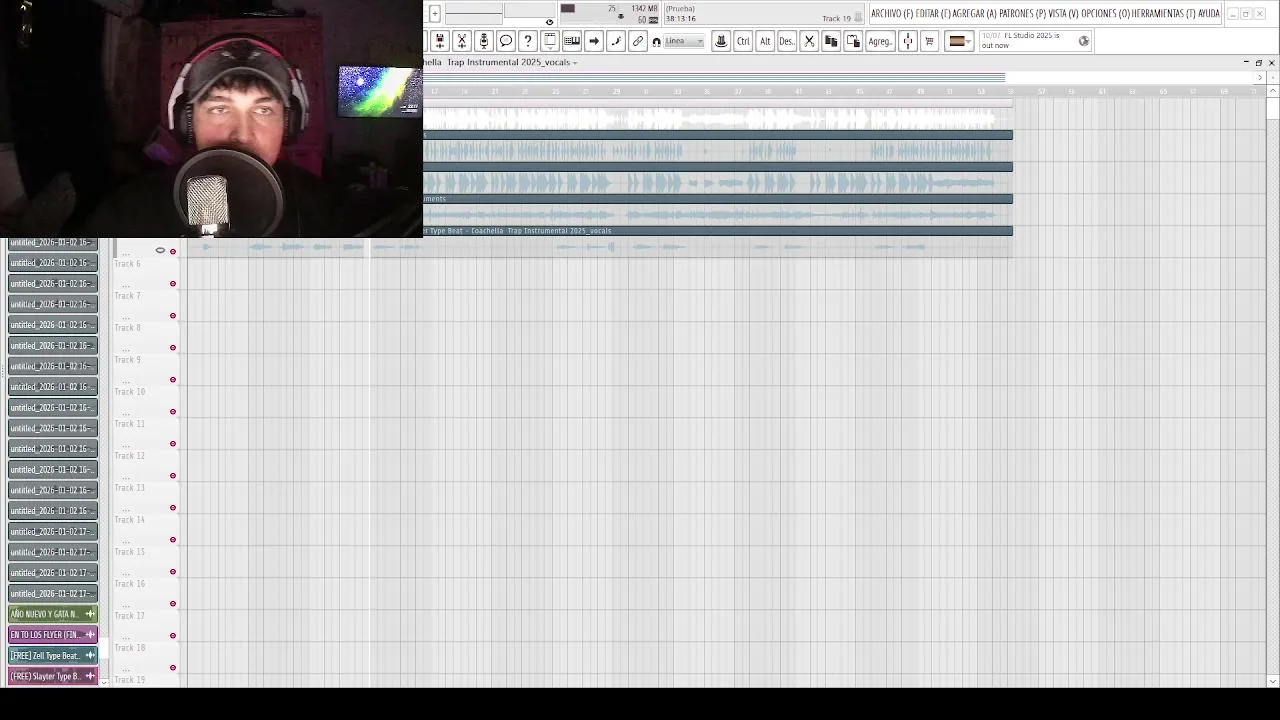Open the ARCHIVO menu
Screen dimensions: 1280x720
[892, 13]
